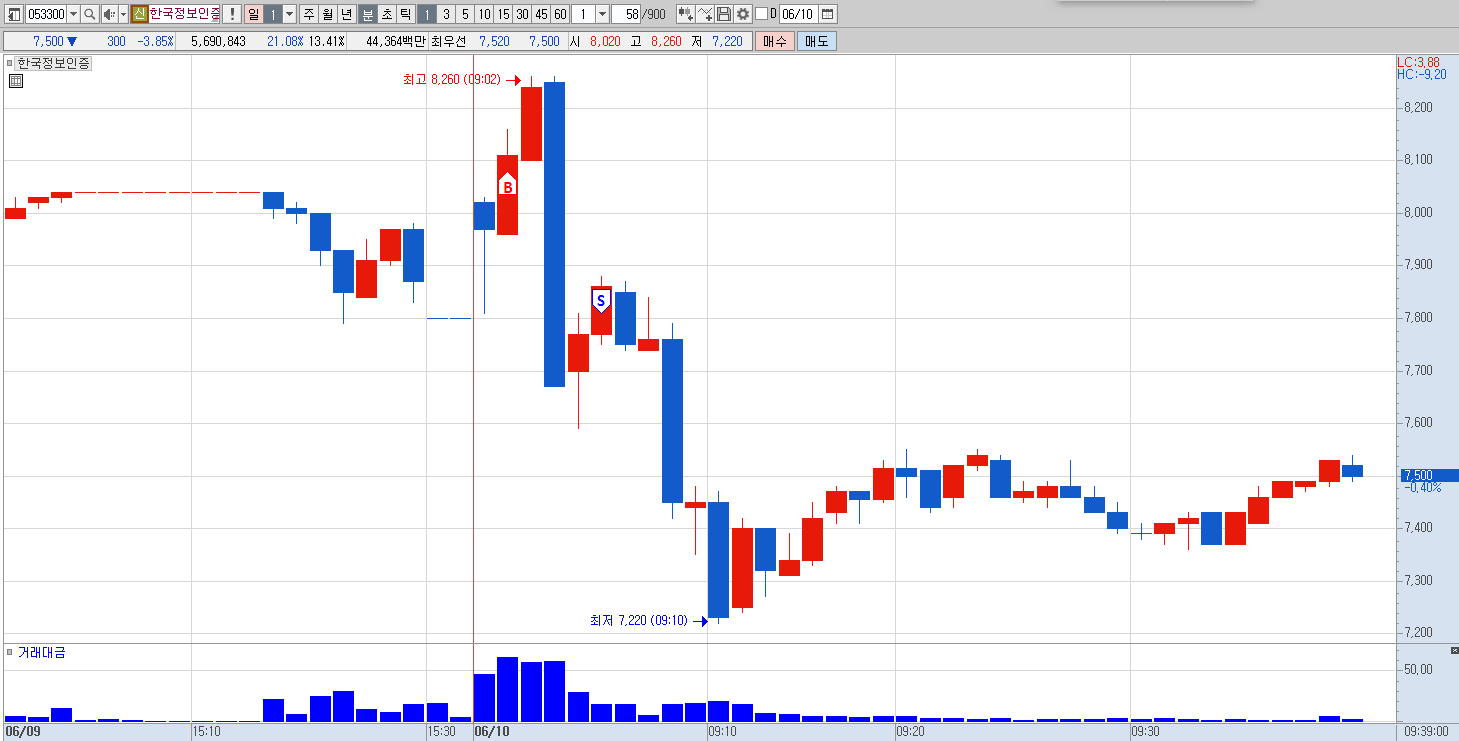The width and height of the screenshot is (1459, 741).
Task: Click the 매수 buy button
Action: point(775,41)
